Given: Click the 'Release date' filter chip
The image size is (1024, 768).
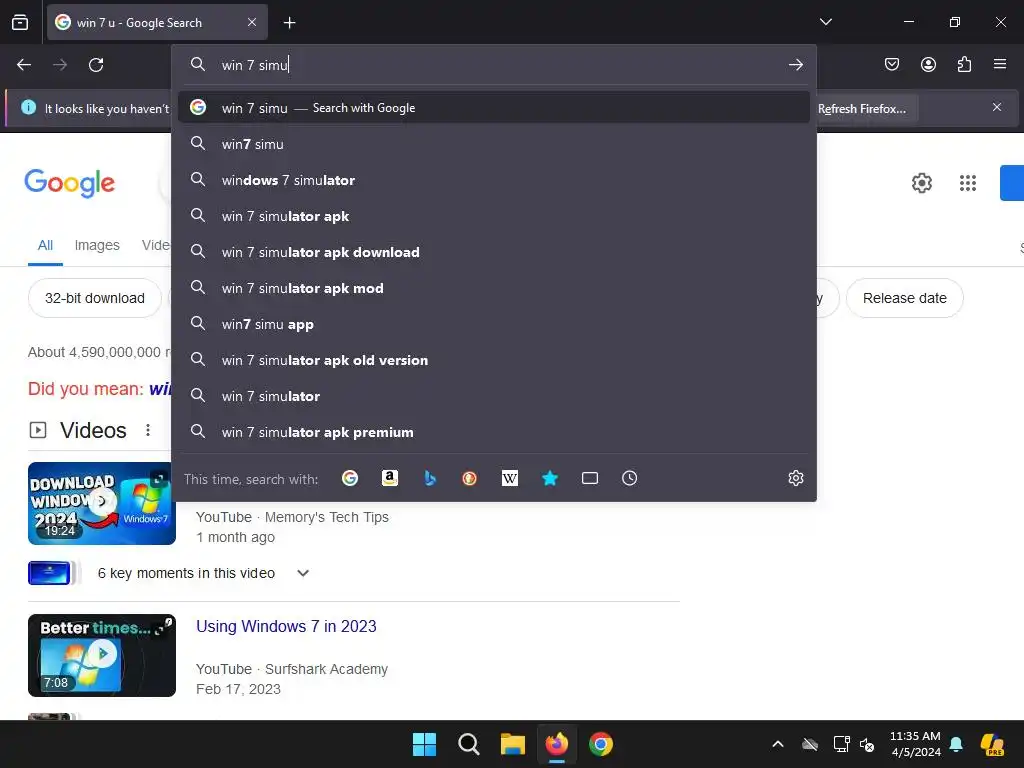Looking at the screenshot, I should [x=904, y=298].
